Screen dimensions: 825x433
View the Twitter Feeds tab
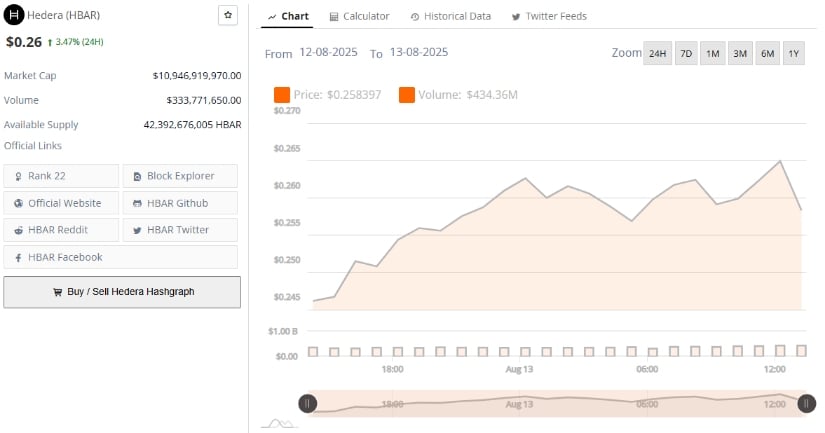[x=549, y=16]
